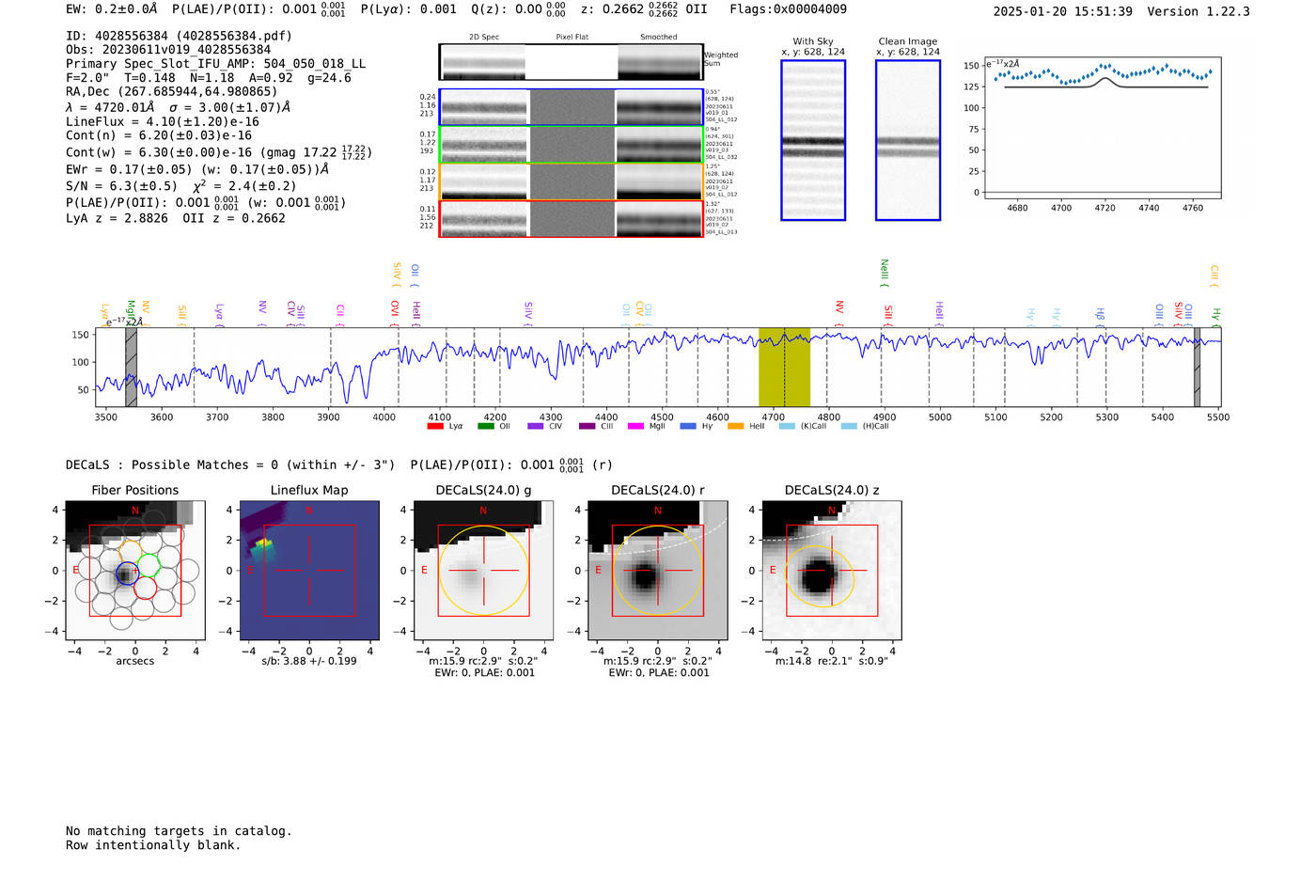1316x896 pixels.
Task: Open the Lineflux Map panel
Action: pos(309,571)
